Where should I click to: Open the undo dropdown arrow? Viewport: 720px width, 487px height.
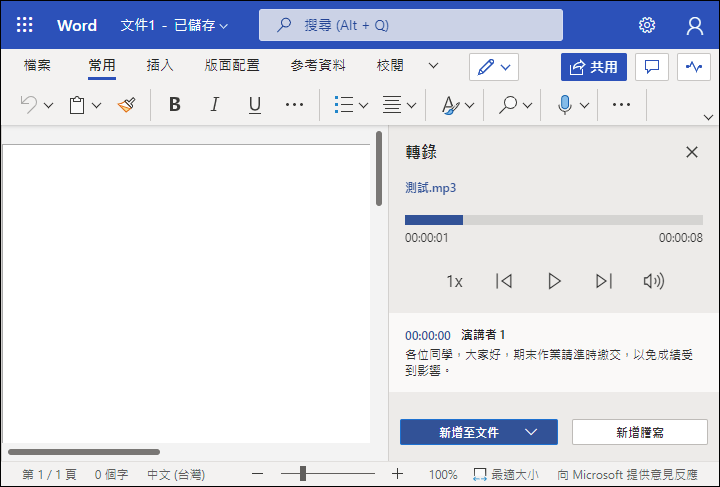coord(49,106)
